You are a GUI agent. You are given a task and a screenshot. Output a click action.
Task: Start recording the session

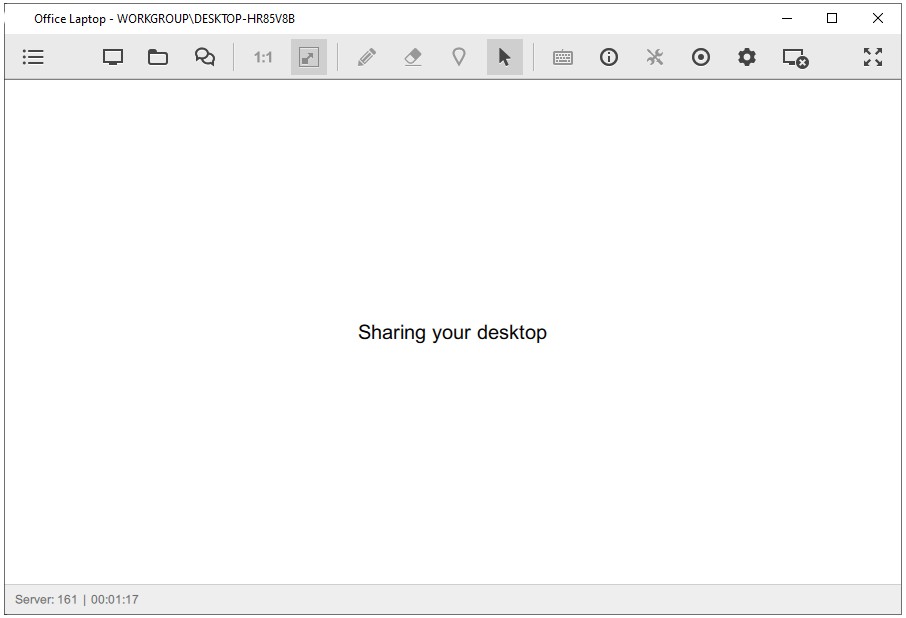click(700, 57)
